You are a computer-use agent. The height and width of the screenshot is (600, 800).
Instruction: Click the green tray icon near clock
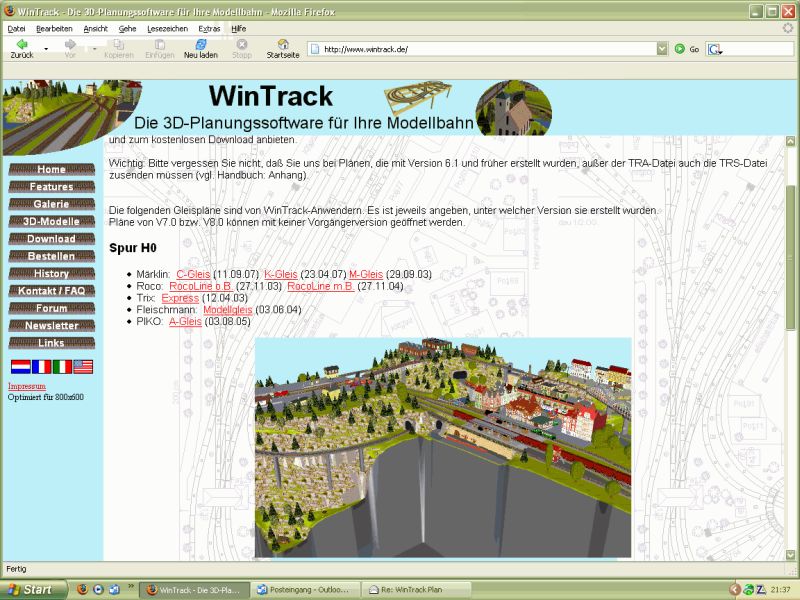coord(748,590)
